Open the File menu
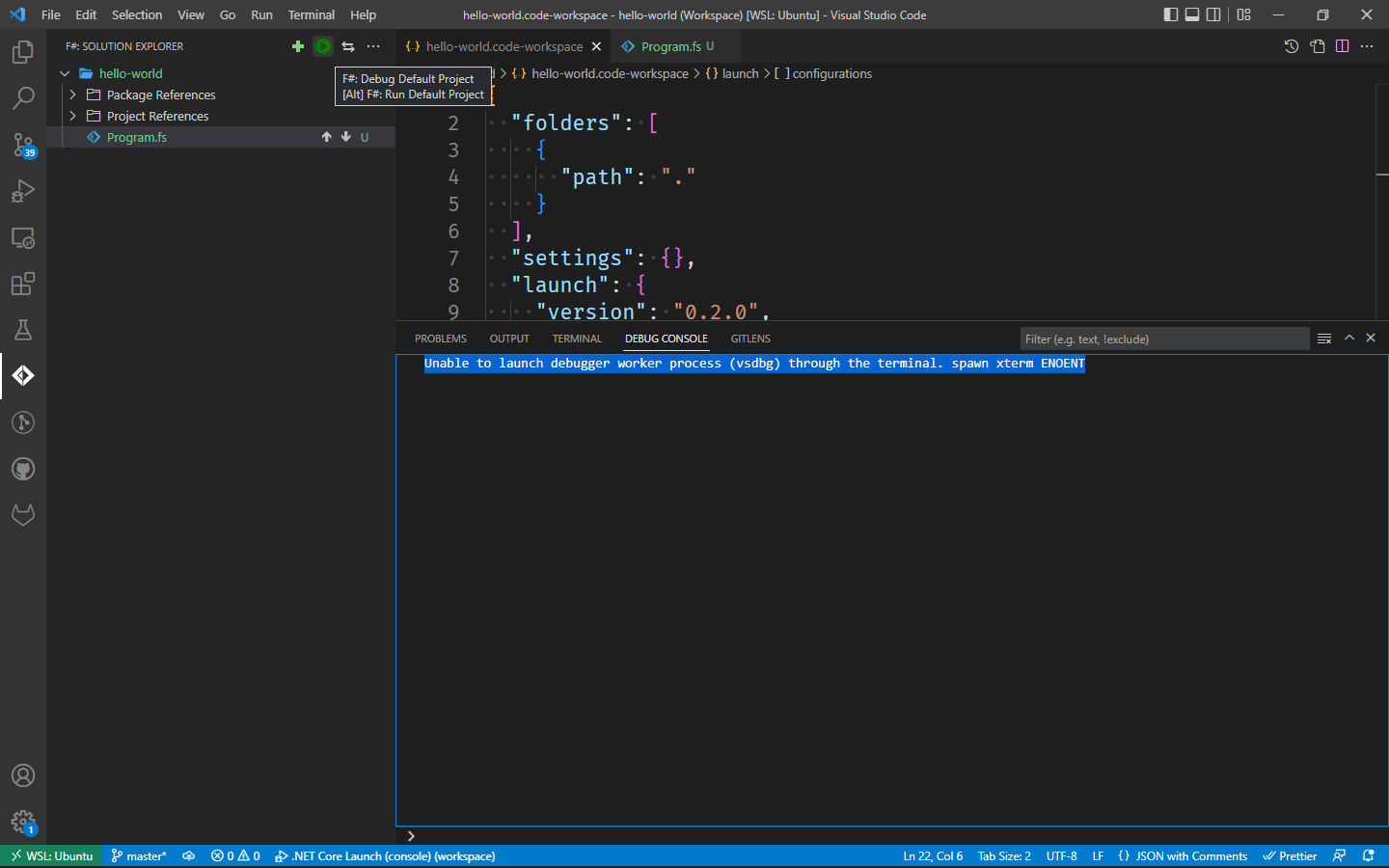1389x868 pixels. coord(51,14)
